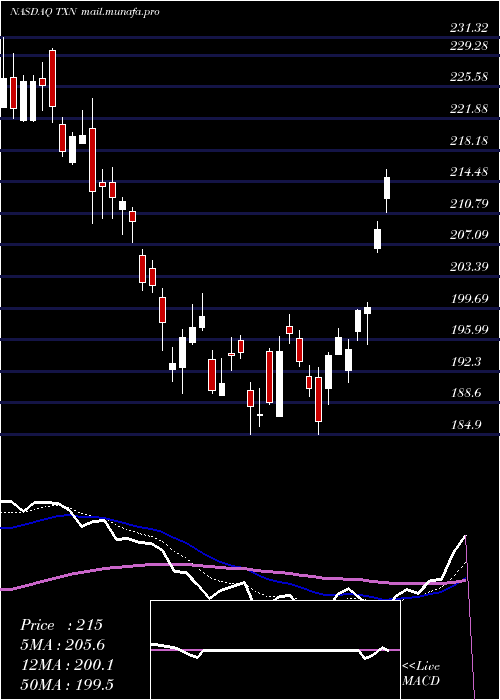Click the 229.28 price level label
500x700 pixels.
point(468,46)
